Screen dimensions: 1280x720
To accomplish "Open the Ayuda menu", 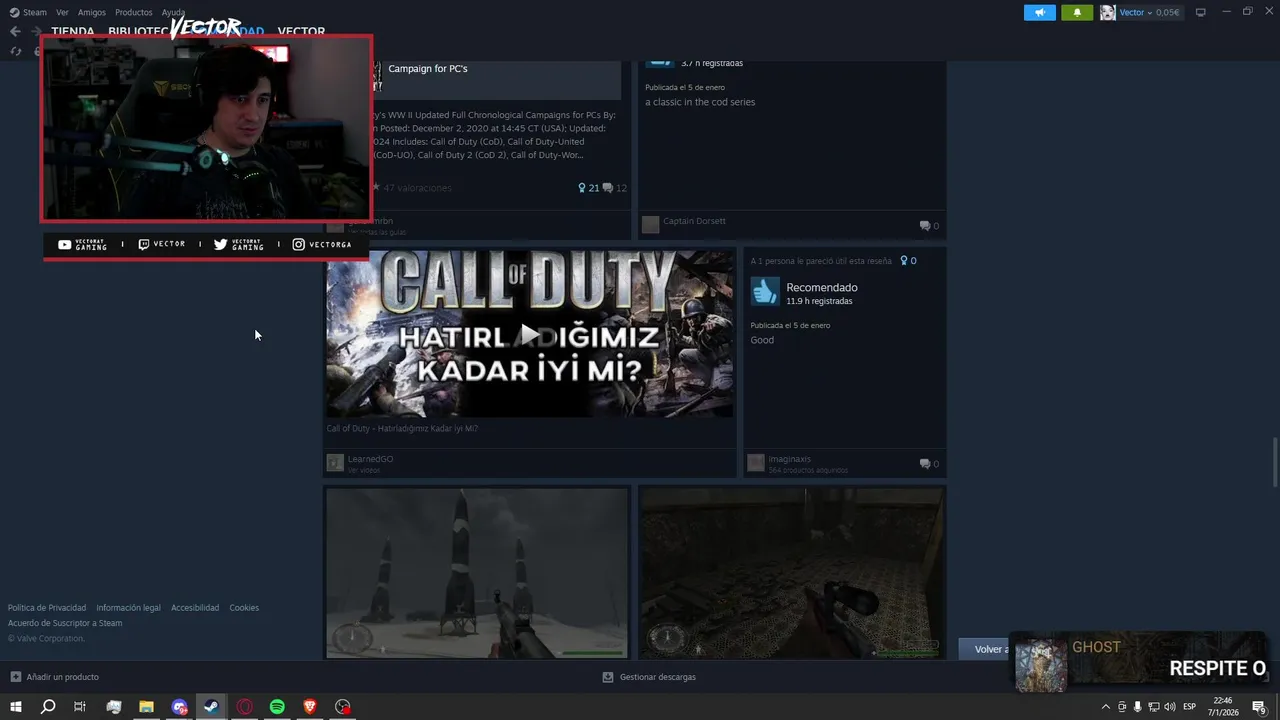I will (x=173, y=13).
